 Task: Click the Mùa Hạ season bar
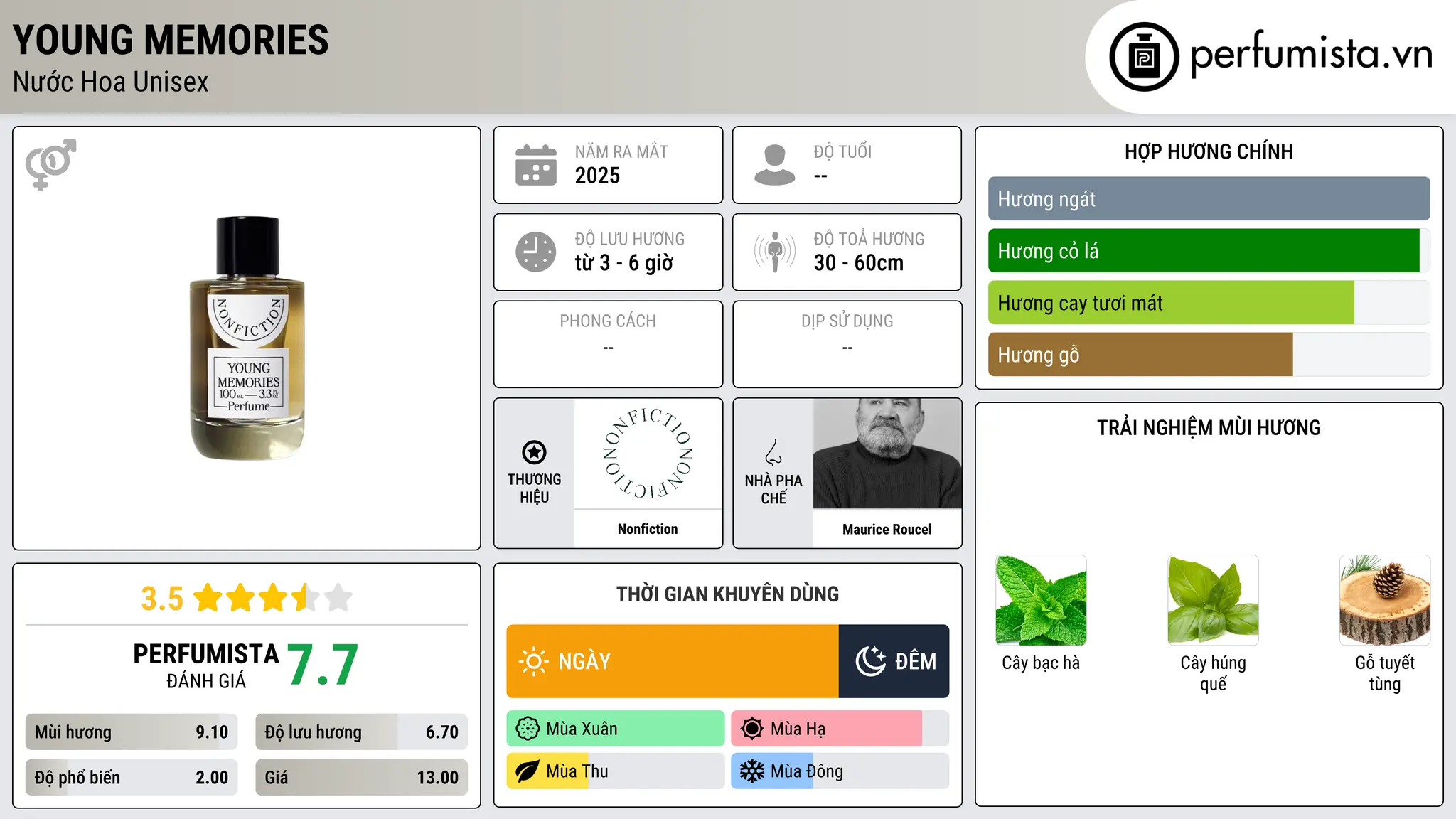(840, 729)
